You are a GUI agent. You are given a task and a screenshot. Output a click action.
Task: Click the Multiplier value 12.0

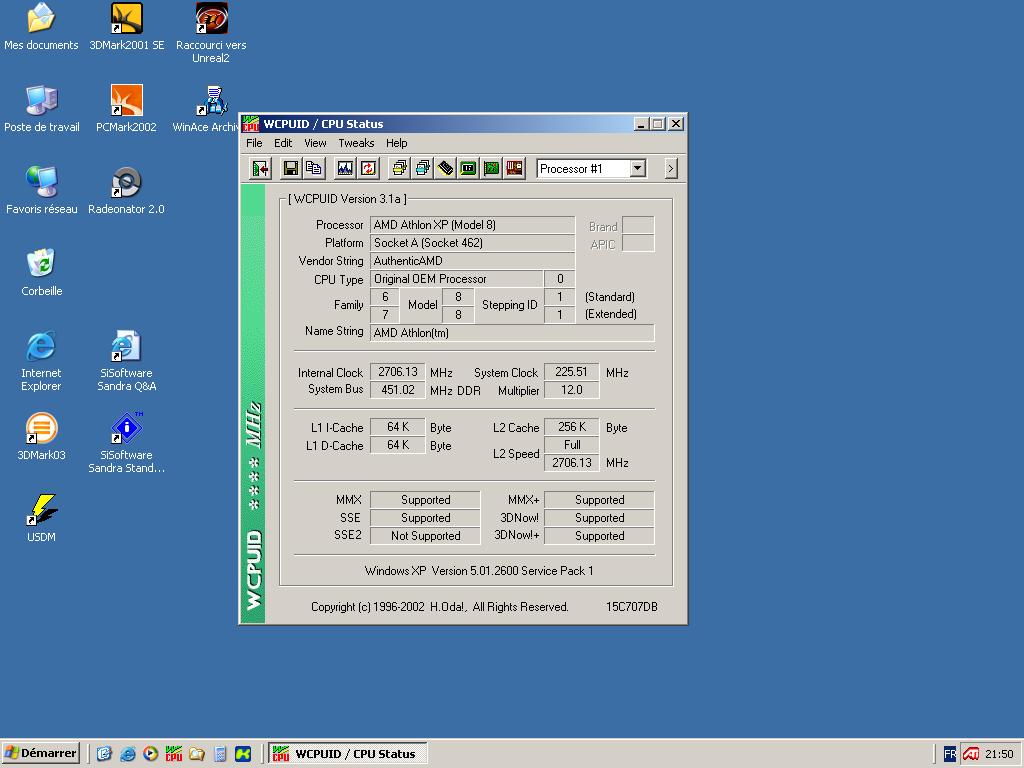click(571, 390)
